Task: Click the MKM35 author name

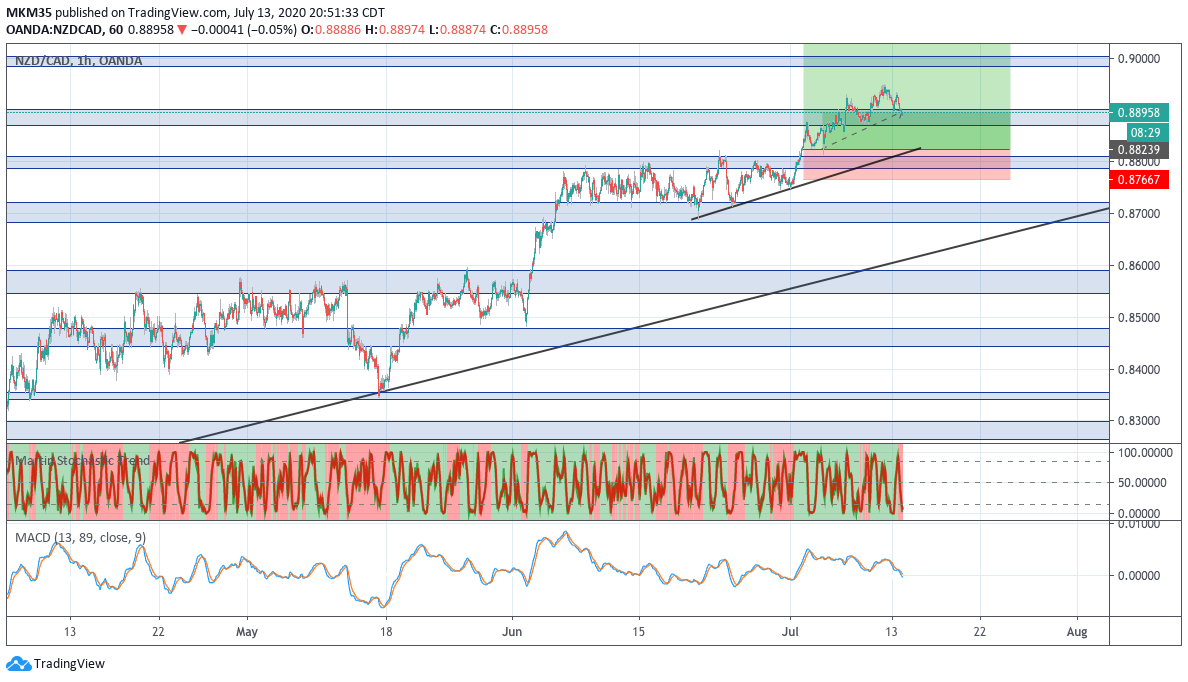Action: click(29, 12)
